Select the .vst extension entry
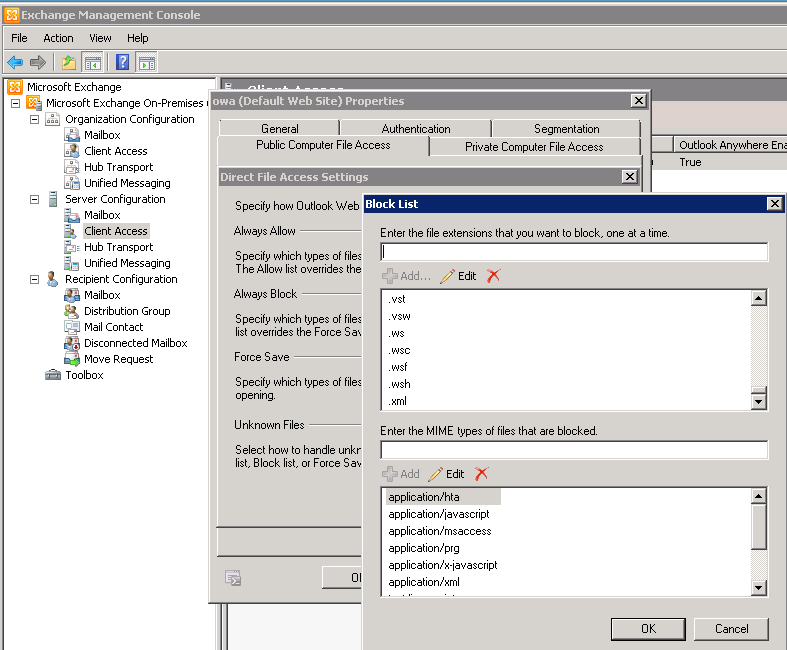Viewport: 787px width, 650px height. click(x=397, y=299)
